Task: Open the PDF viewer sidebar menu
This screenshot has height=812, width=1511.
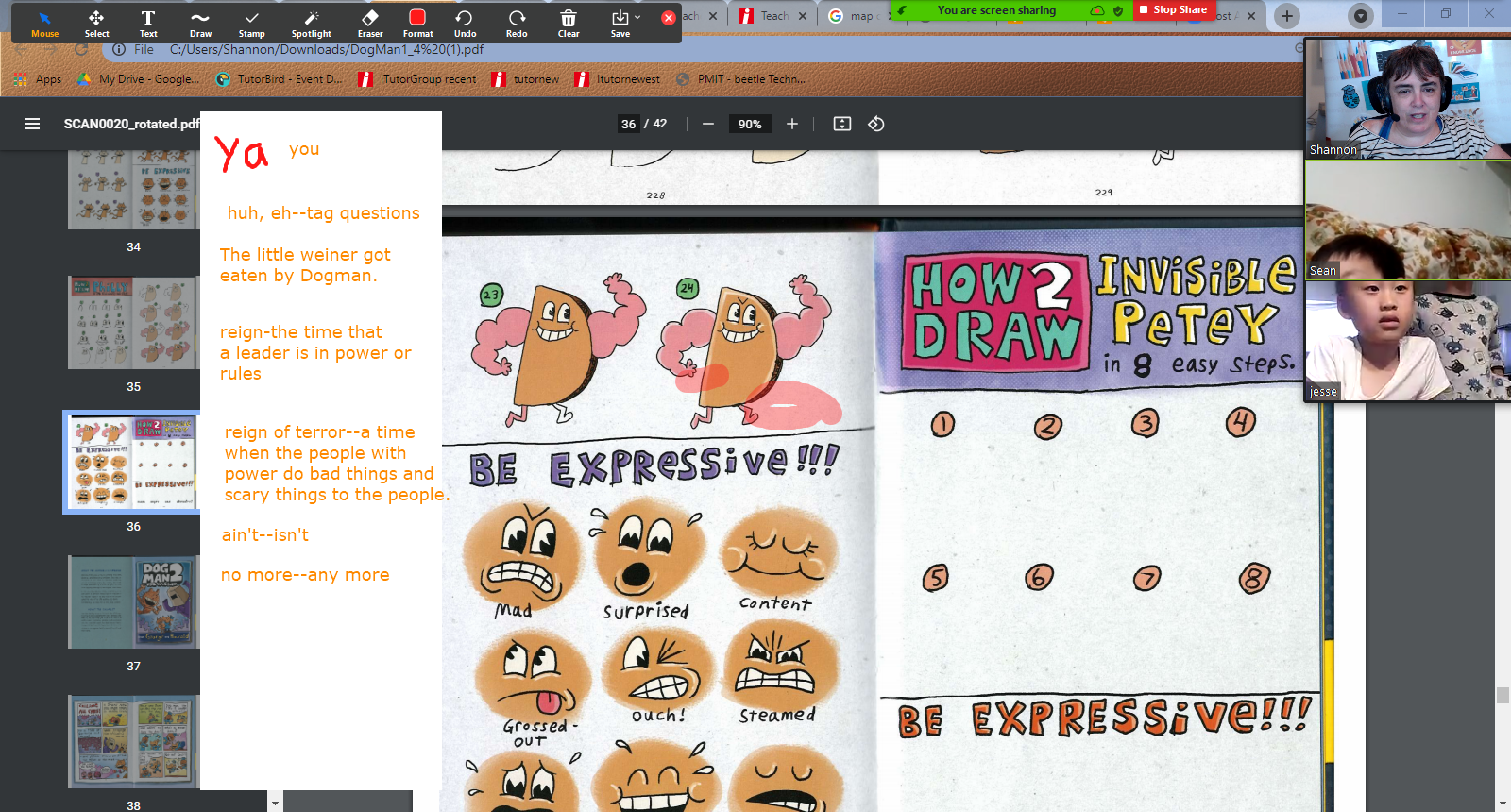Action: (x=32, y=124)
